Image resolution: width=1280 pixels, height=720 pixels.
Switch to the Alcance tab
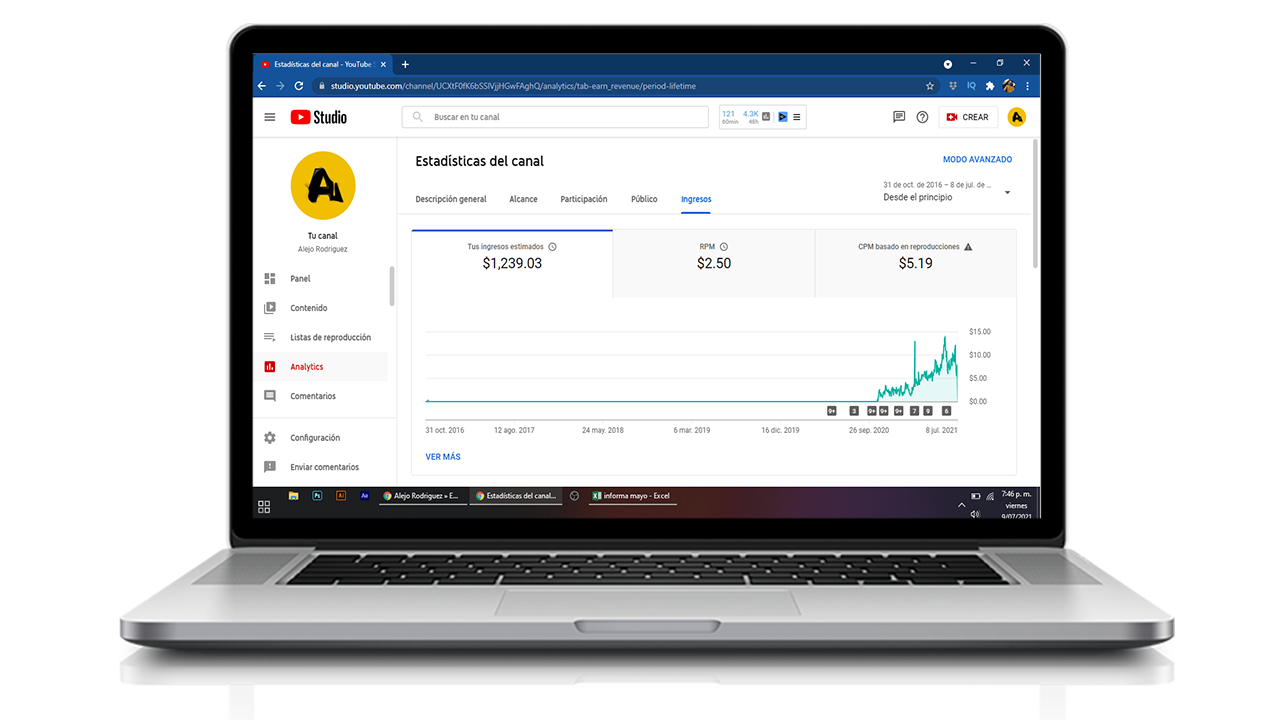tap(523, 199)
